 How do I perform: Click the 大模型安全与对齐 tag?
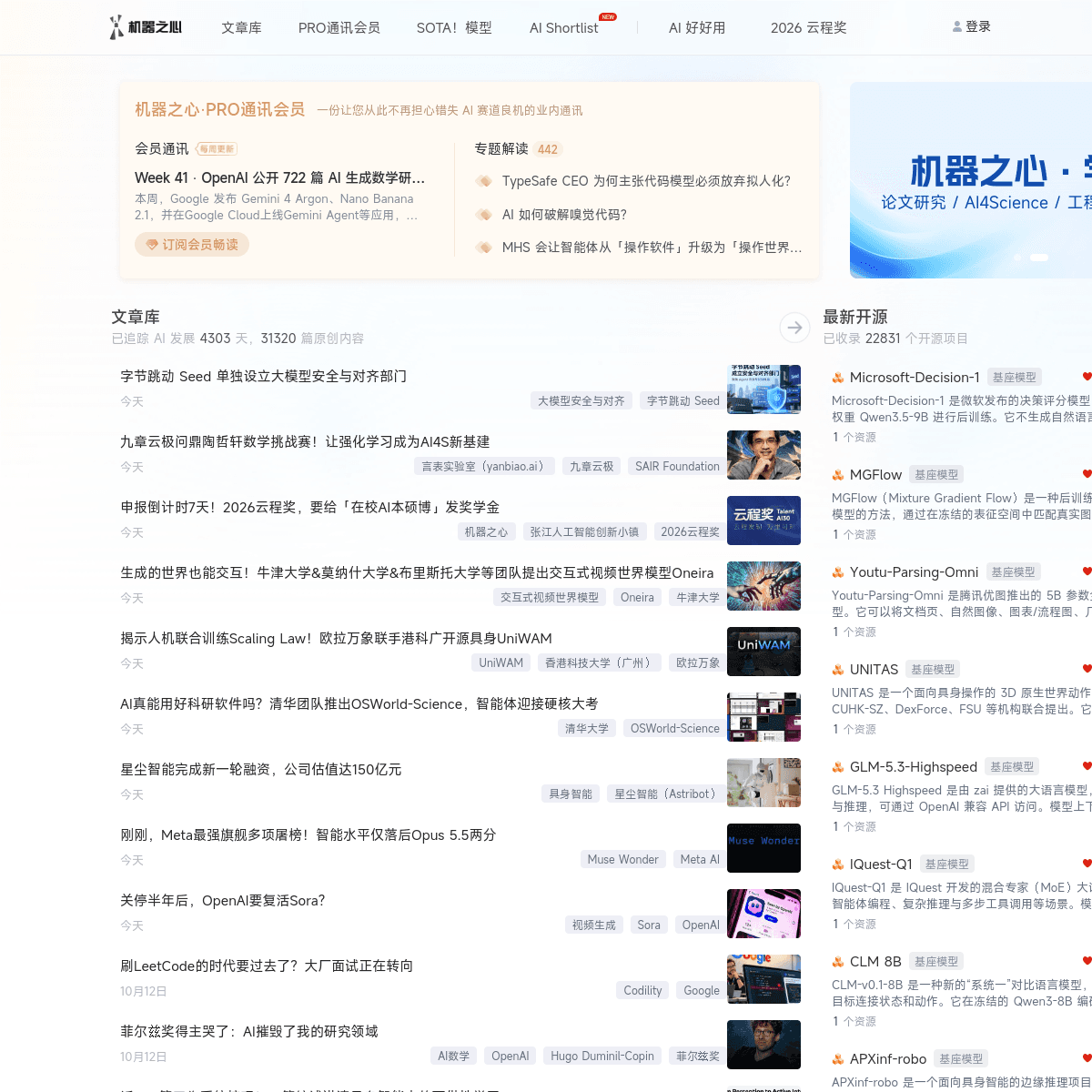pyautogui.click(x=581, y=400)
